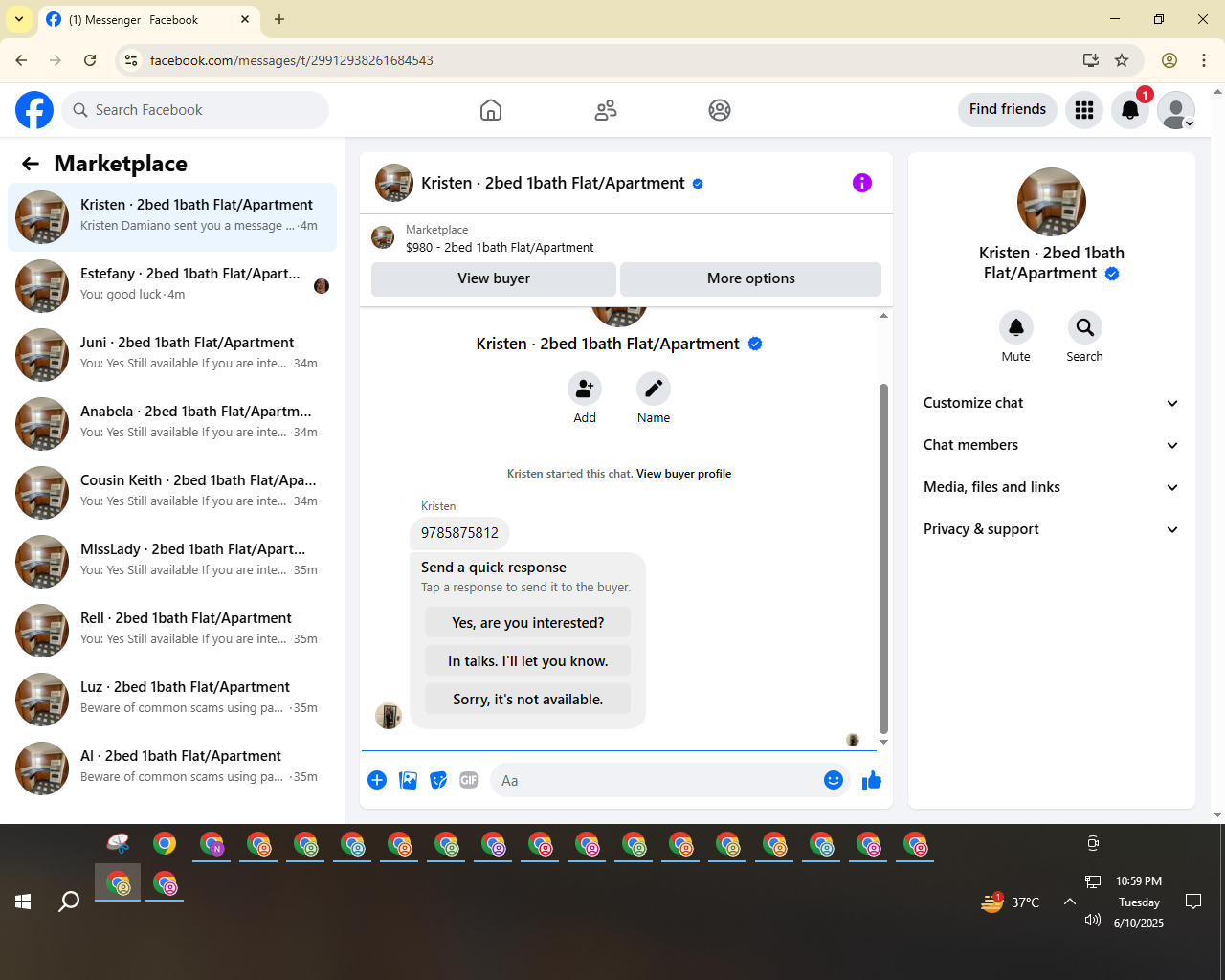
Task: Open the Facebook menu grid icon
Action: [1084, 110]
